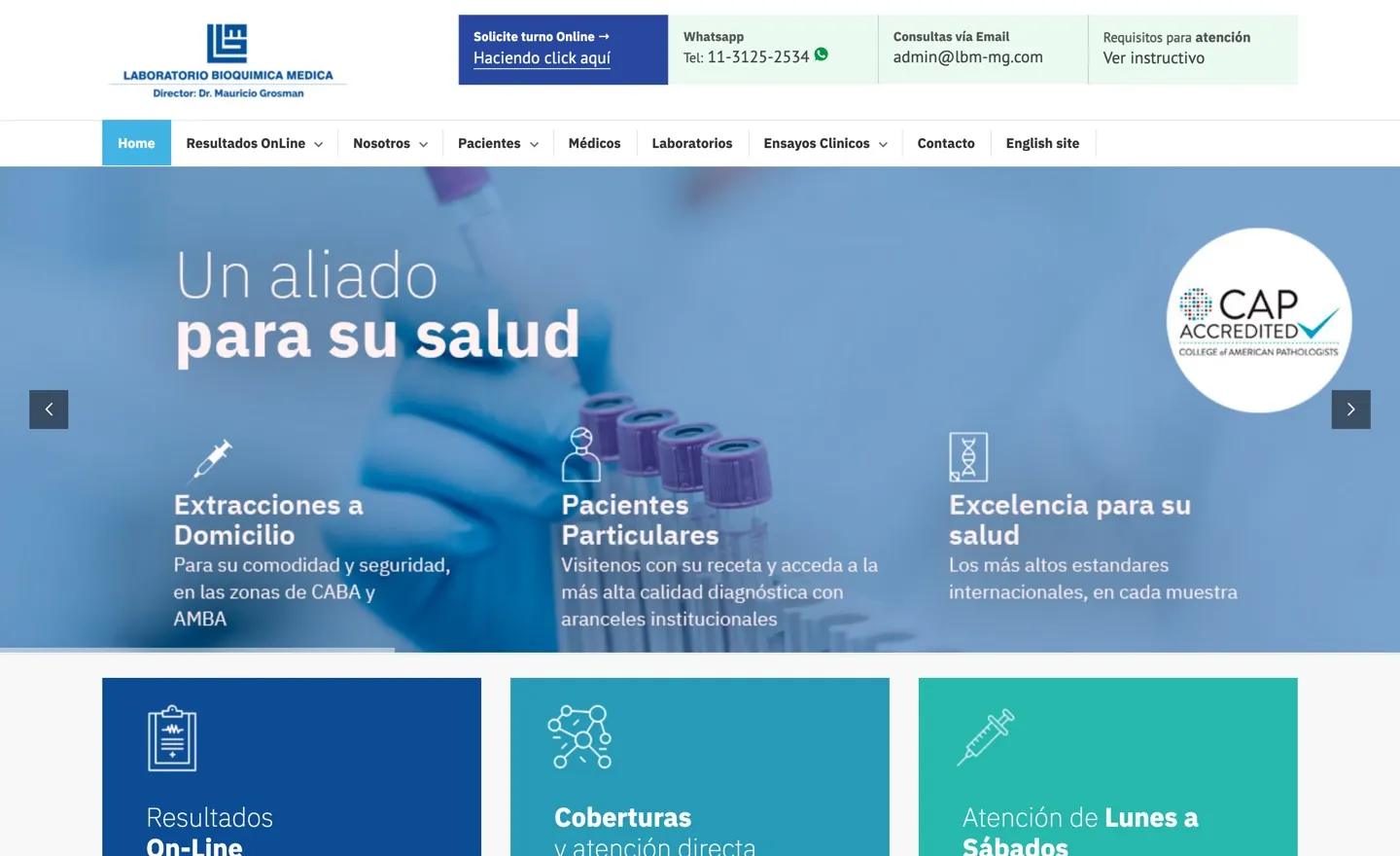Click the clipboard icon in Resultados On-Line card
1400x856 pixels.
172,738
